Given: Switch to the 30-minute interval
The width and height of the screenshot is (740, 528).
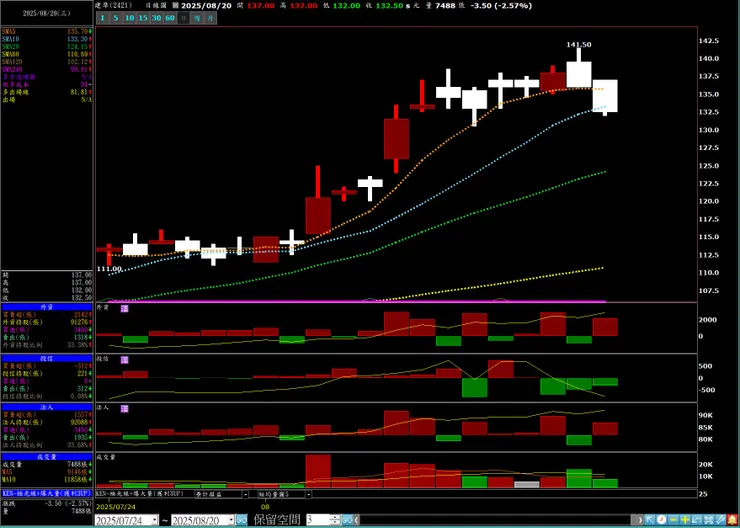Looking at the screenshot, I should coord(157,18).
